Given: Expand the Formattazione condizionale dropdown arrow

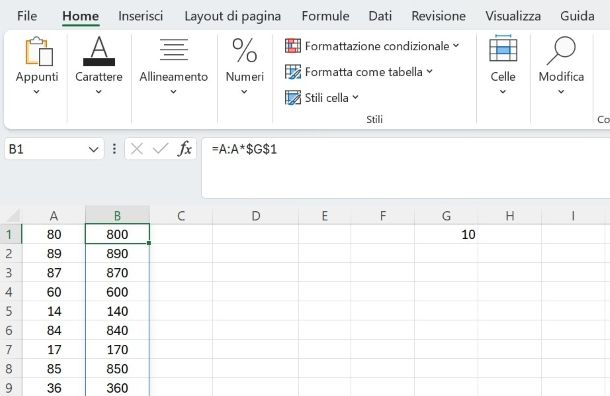Looking at the screenshot, I should coord(456,46).
